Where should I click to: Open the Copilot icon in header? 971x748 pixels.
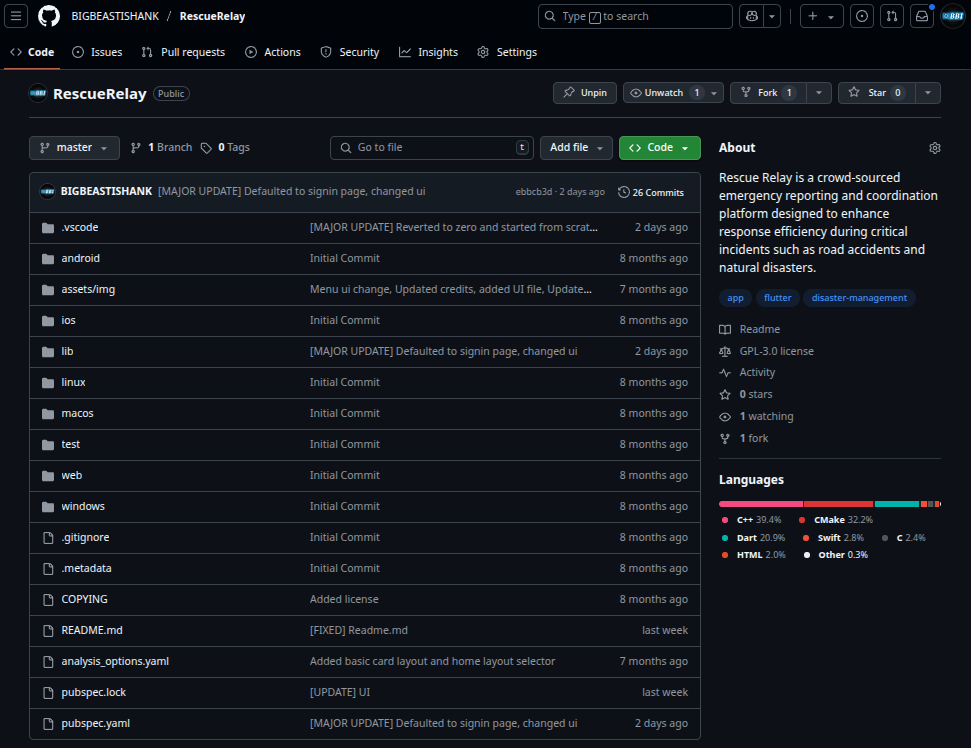(751, 16)
